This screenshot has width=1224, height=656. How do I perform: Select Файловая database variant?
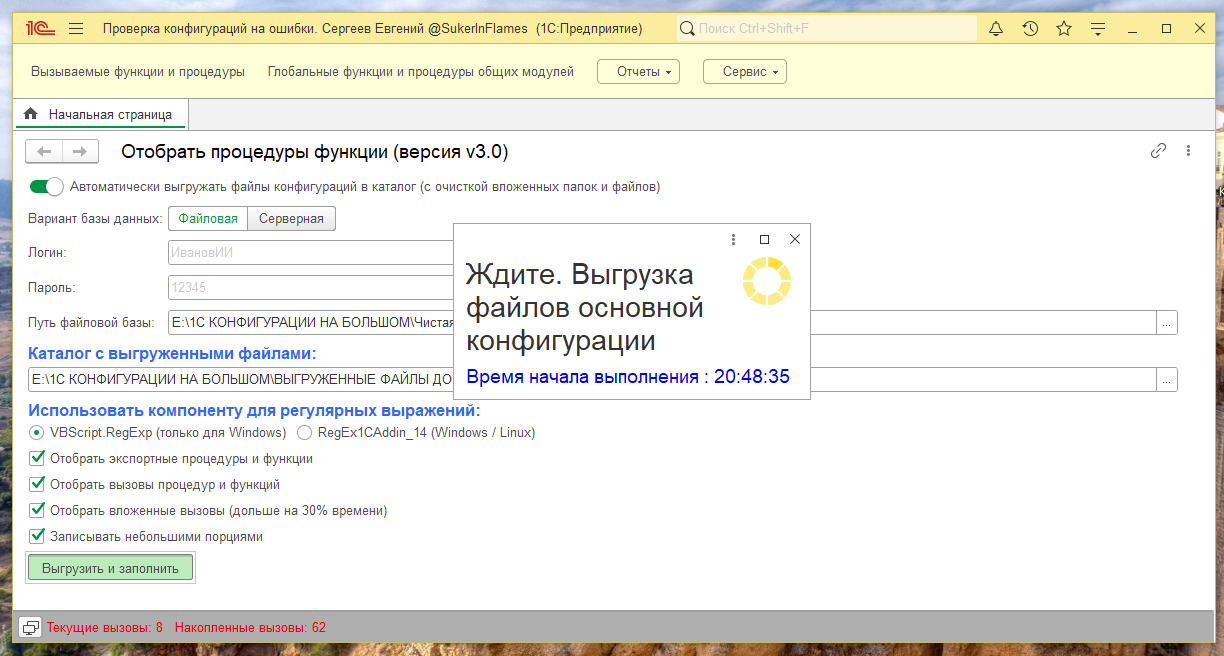208,218
